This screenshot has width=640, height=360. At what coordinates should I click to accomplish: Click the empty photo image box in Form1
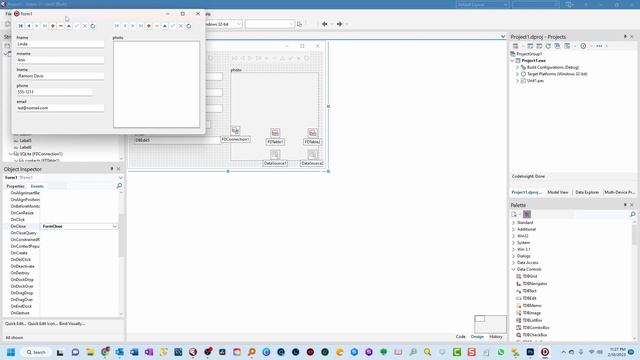[157, 84]
